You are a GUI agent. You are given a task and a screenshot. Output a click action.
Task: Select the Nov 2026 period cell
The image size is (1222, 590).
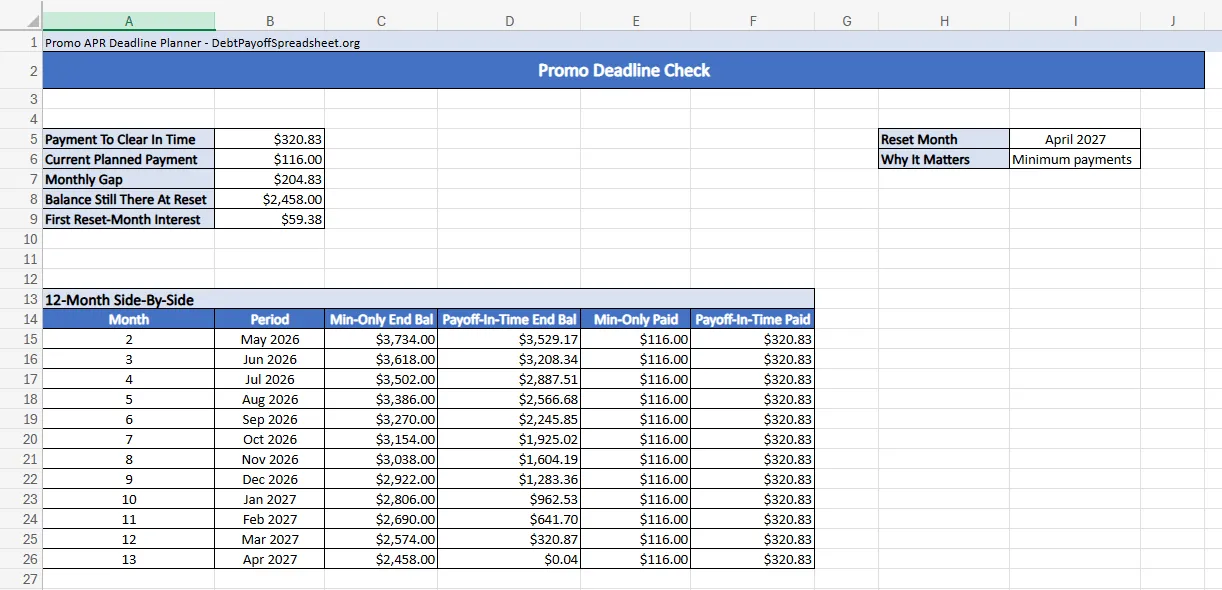269,459
